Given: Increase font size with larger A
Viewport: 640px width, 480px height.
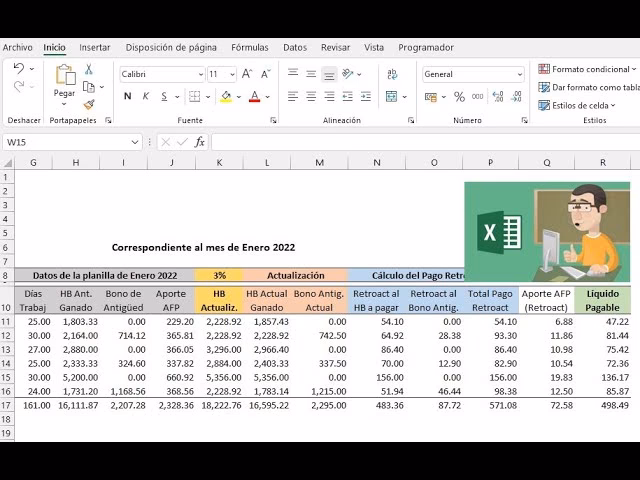Looking at the screenshot, I should [x=247, y=74].
